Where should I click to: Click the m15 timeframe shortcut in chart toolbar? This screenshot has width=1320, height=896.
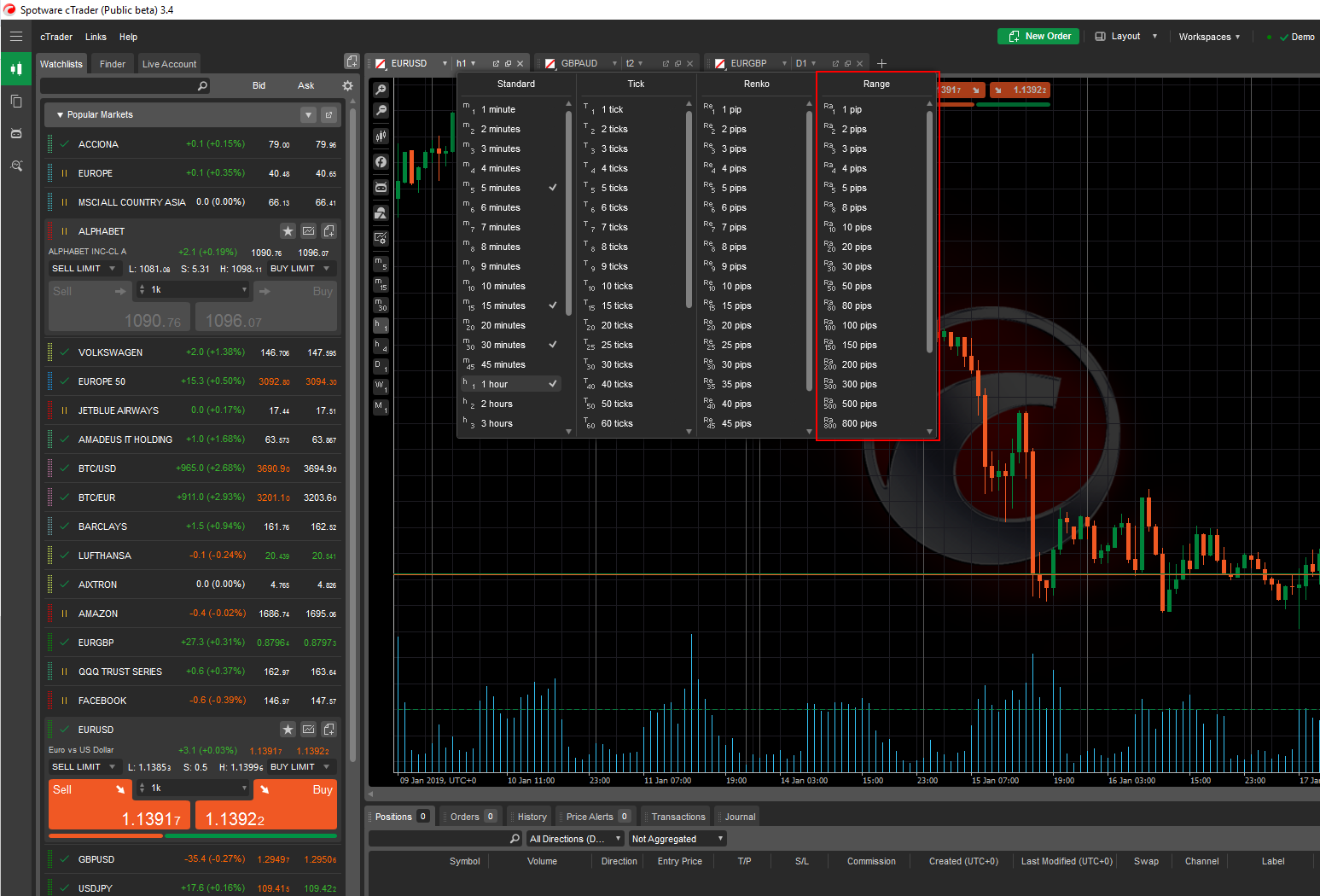click(x=381, y=284)
